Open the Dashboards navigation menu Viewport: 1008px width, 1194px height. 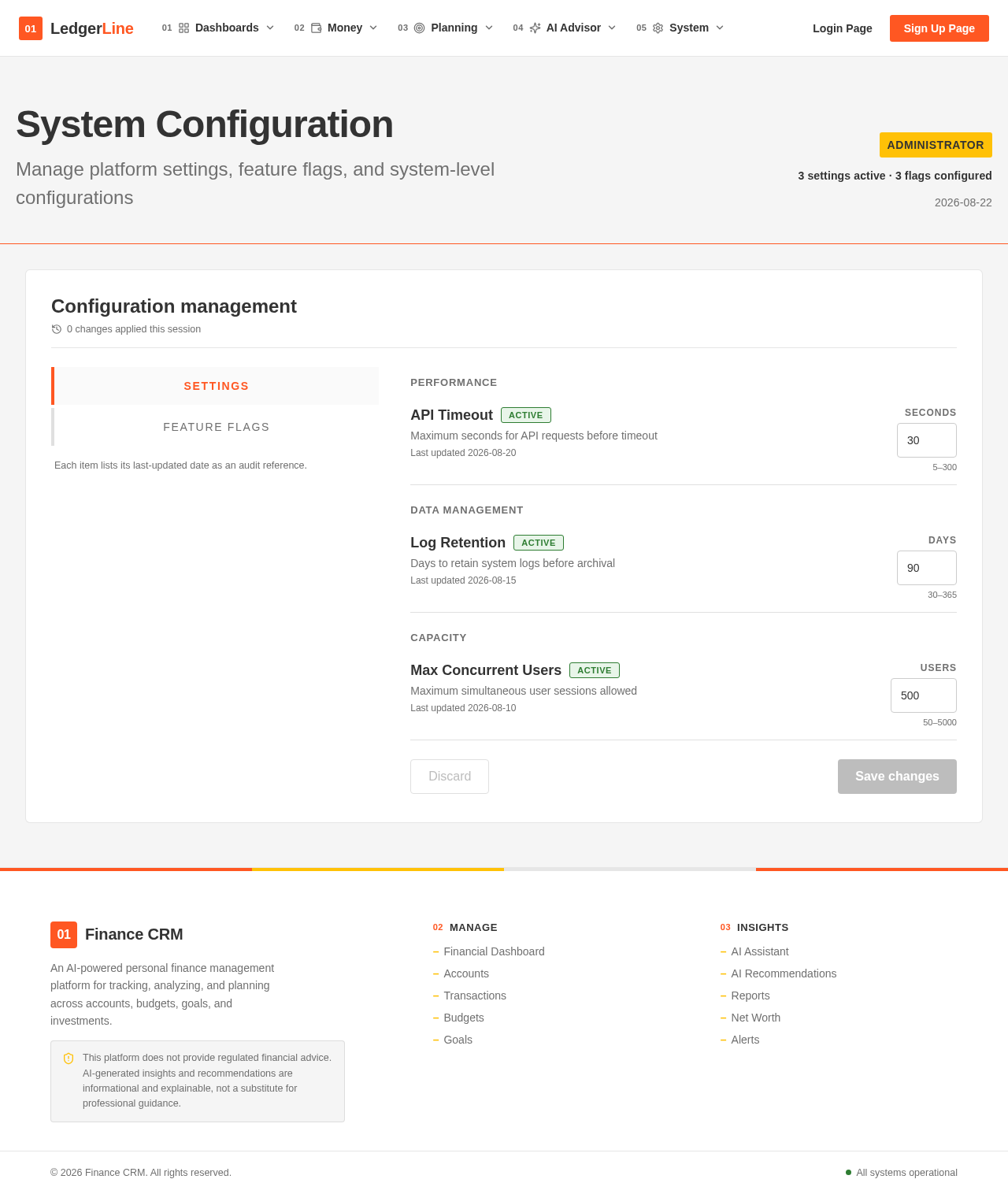coord(219,28)
